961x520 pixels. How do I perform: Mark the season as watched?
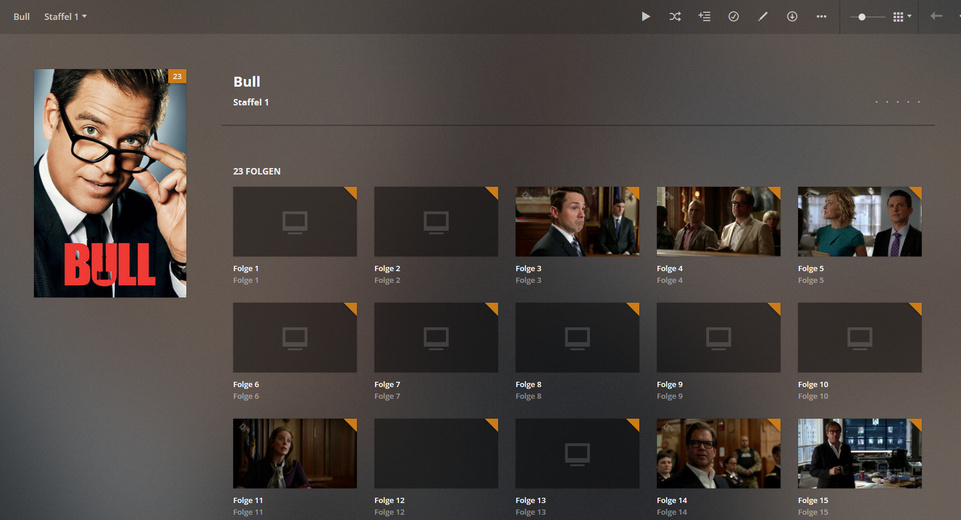tap(733, 17)
